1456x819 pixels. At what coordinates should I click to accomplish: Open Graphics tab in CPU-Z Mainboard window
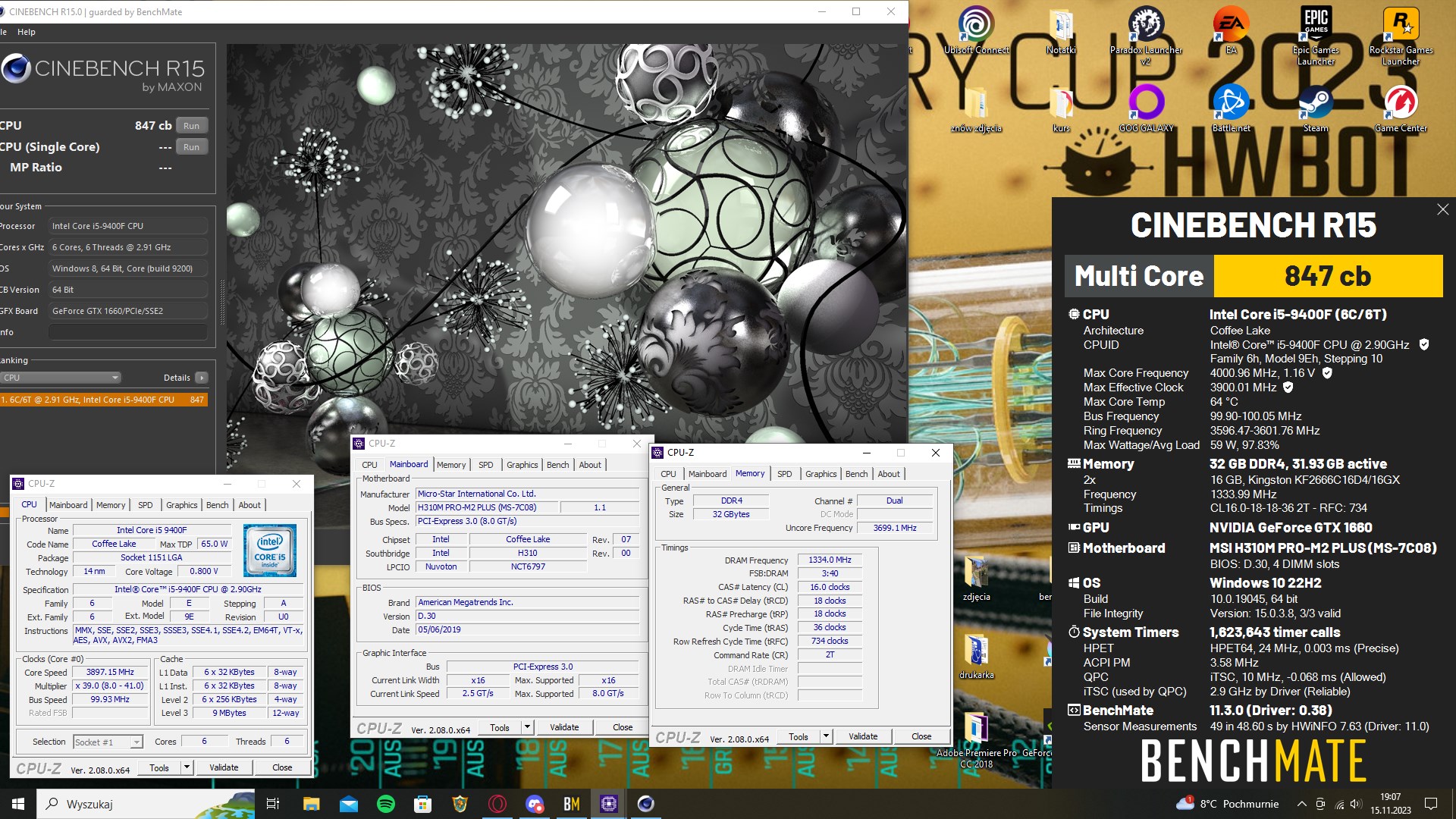click(x=522, y=465)
